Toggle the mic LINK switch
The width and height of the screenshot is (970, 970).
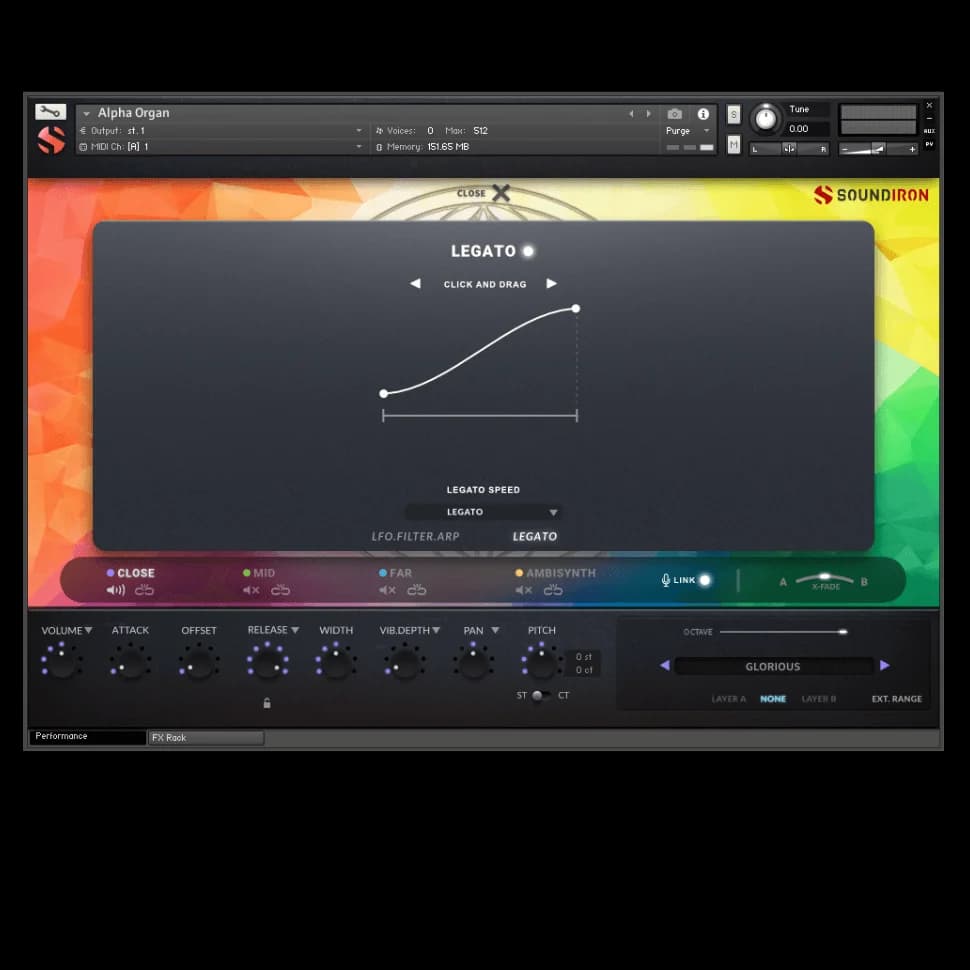point(704,580)
